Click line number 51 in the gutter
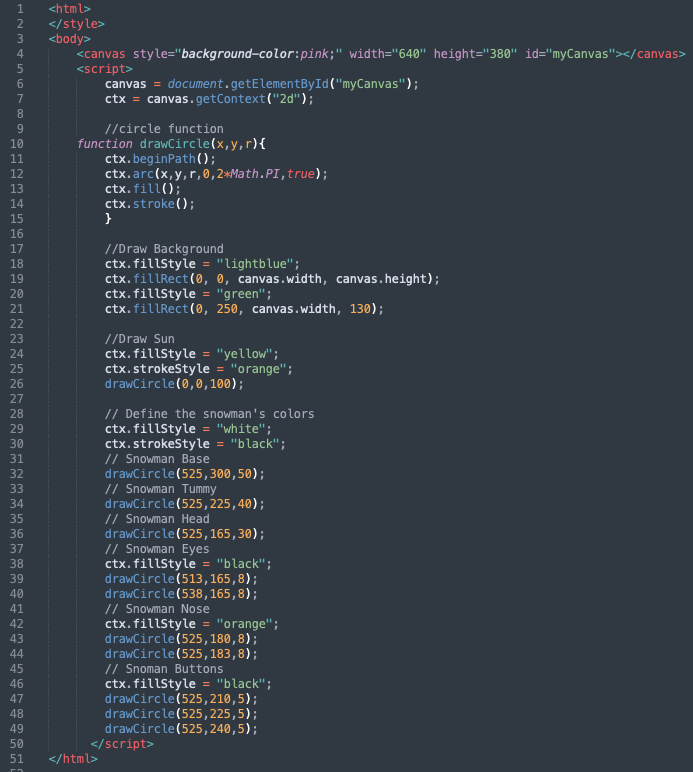The image size is (693, 772). click(x=17, y=759)
